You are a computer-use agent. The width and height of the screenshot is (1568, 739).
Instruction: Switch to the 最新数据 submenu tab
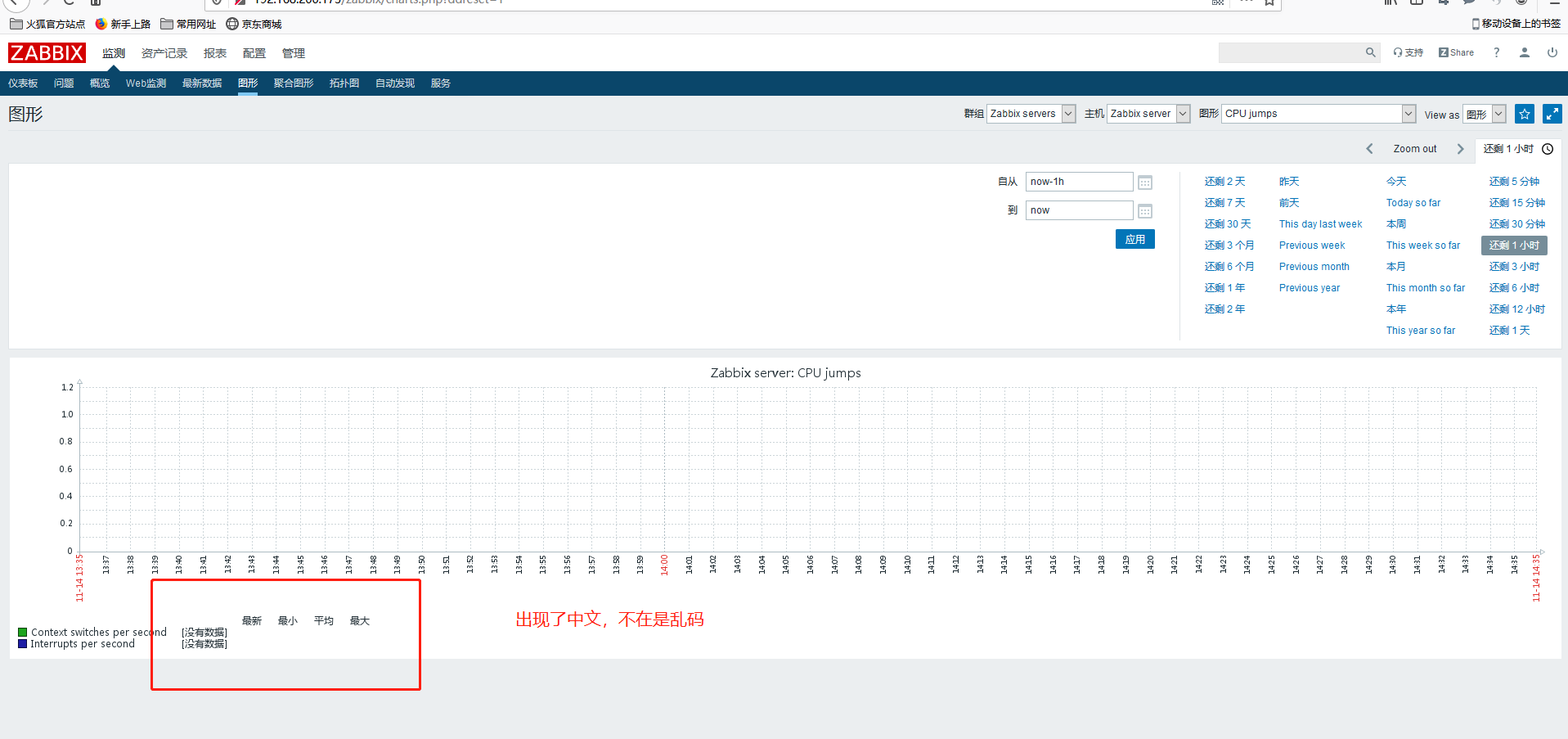pyautogui.click(x=202, y=83)
